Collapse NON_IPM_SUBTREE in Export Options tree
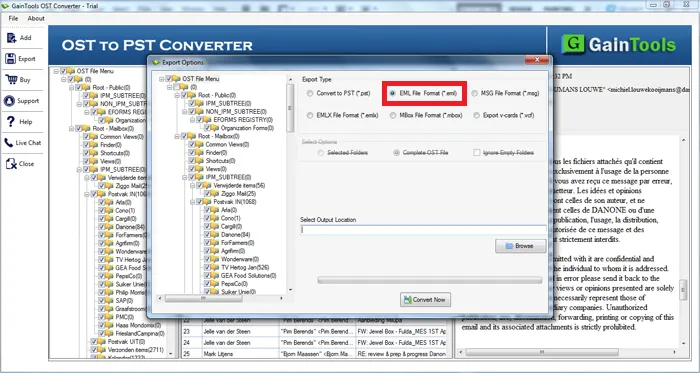 point(185,112)
